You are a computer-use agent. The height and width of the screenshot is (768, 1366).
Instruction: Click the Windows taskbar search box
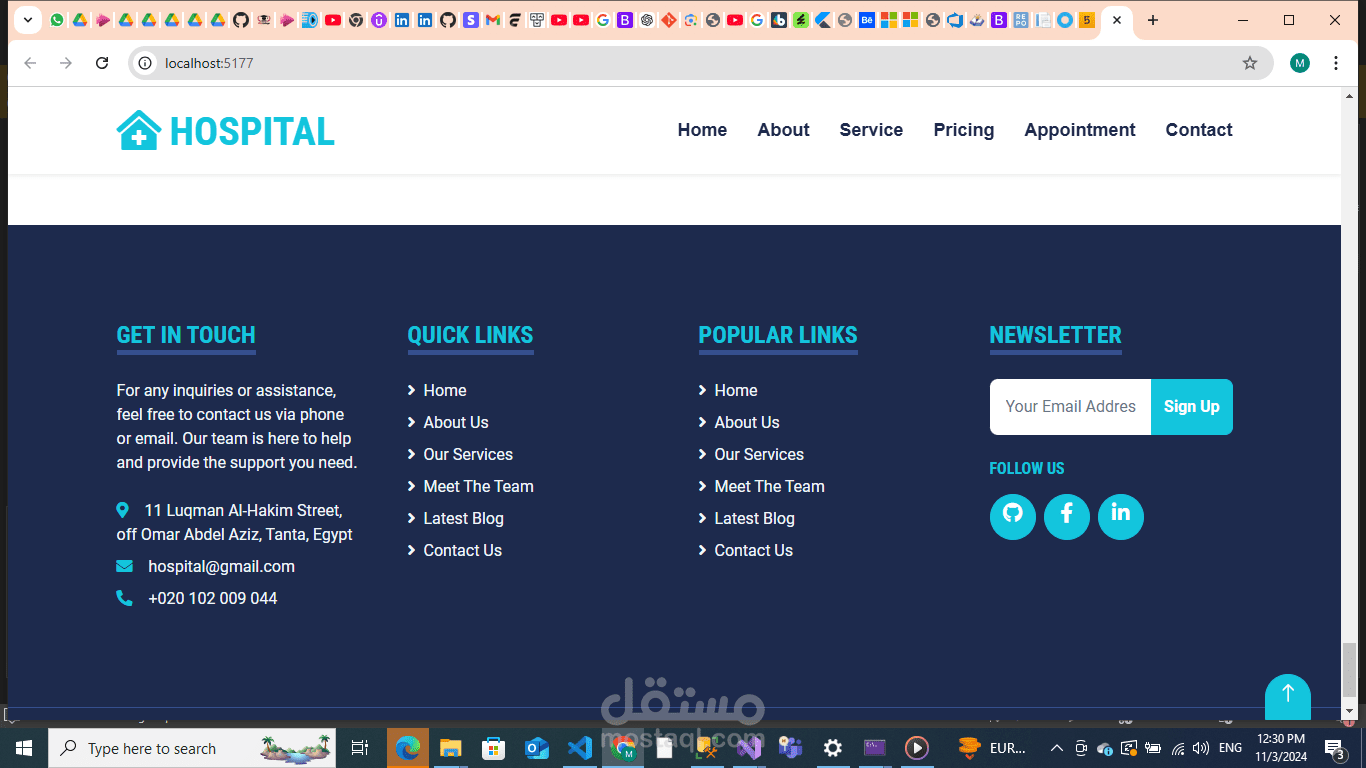pos(193,748)
